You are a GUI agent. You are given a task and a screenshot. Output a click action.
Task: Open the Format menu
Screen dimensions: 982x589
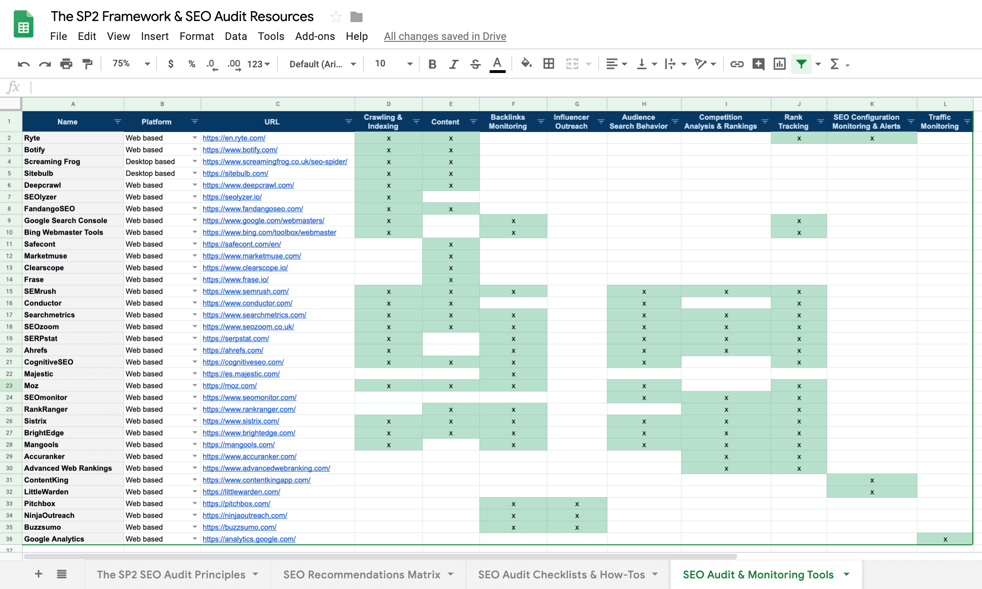point(197,36)
